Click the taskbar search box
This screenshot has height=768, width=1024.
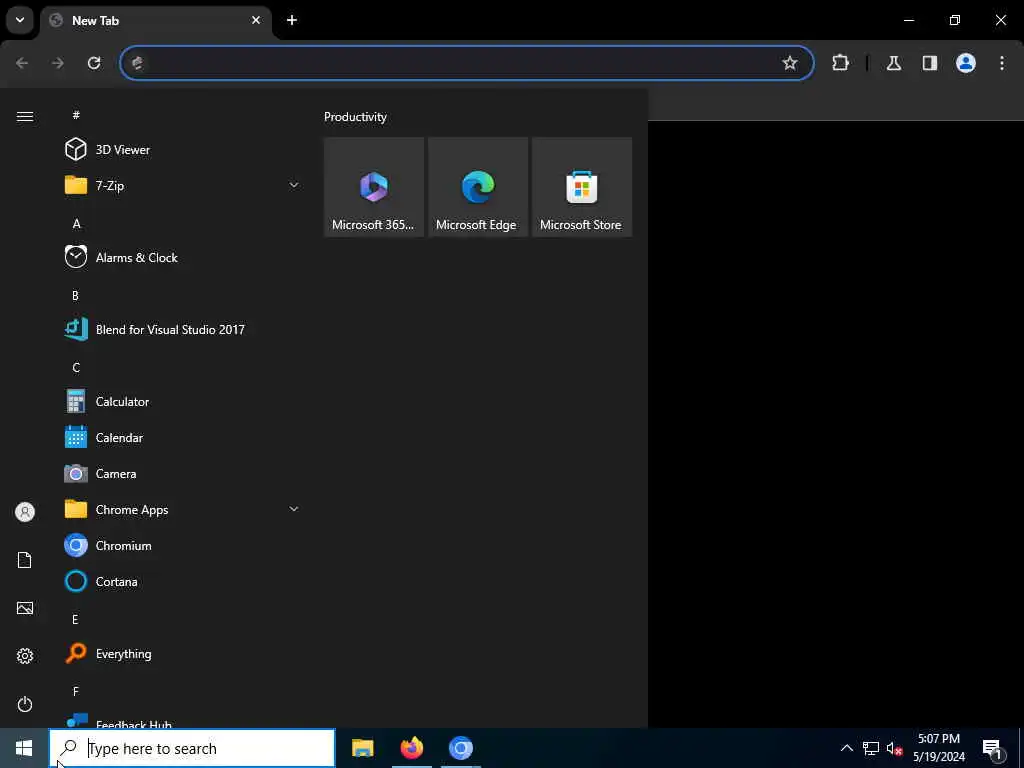point(192,748)
